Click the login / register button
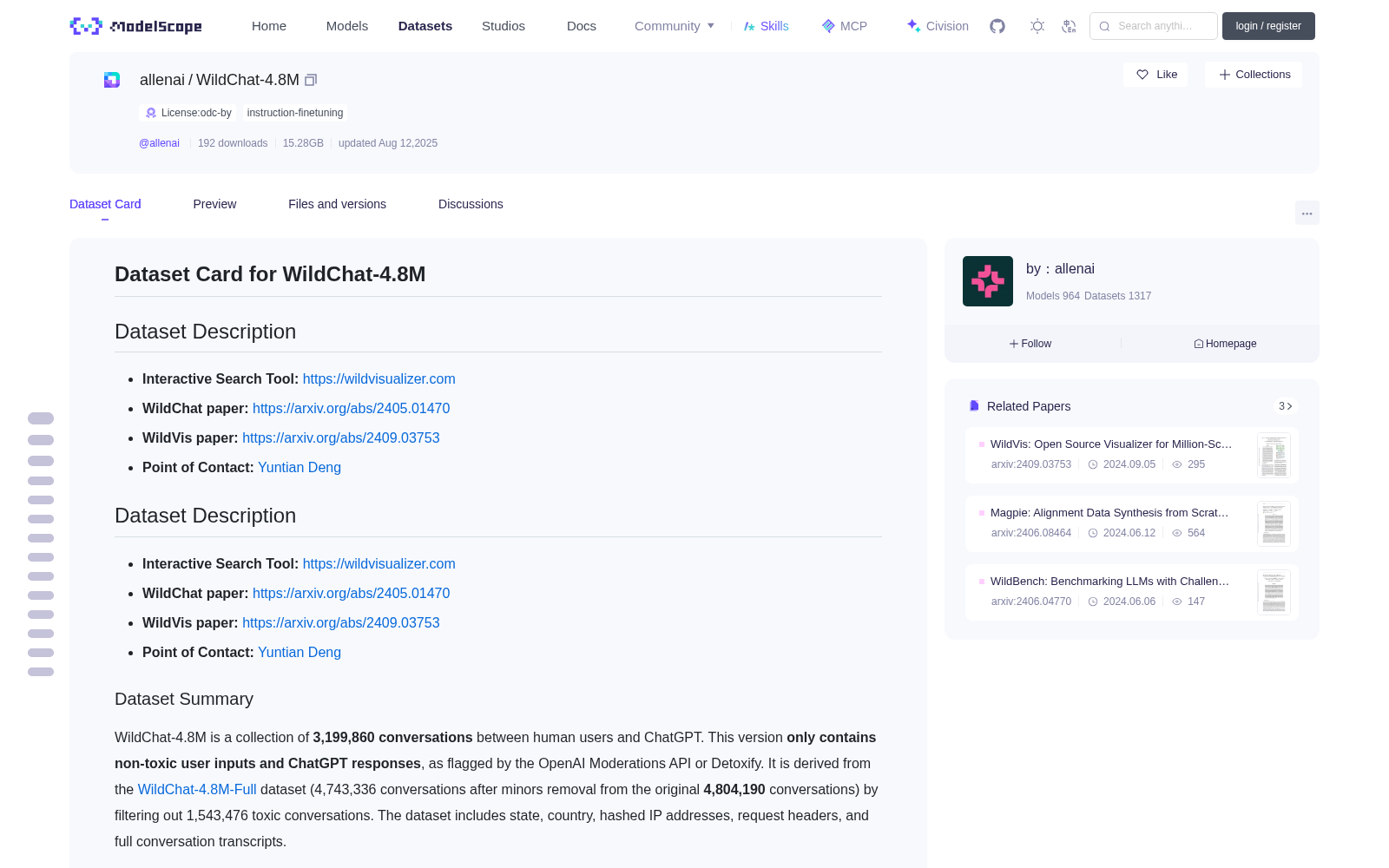Image resolution: width=1389 pixels, height=868 pixels. pos(1268,26)
